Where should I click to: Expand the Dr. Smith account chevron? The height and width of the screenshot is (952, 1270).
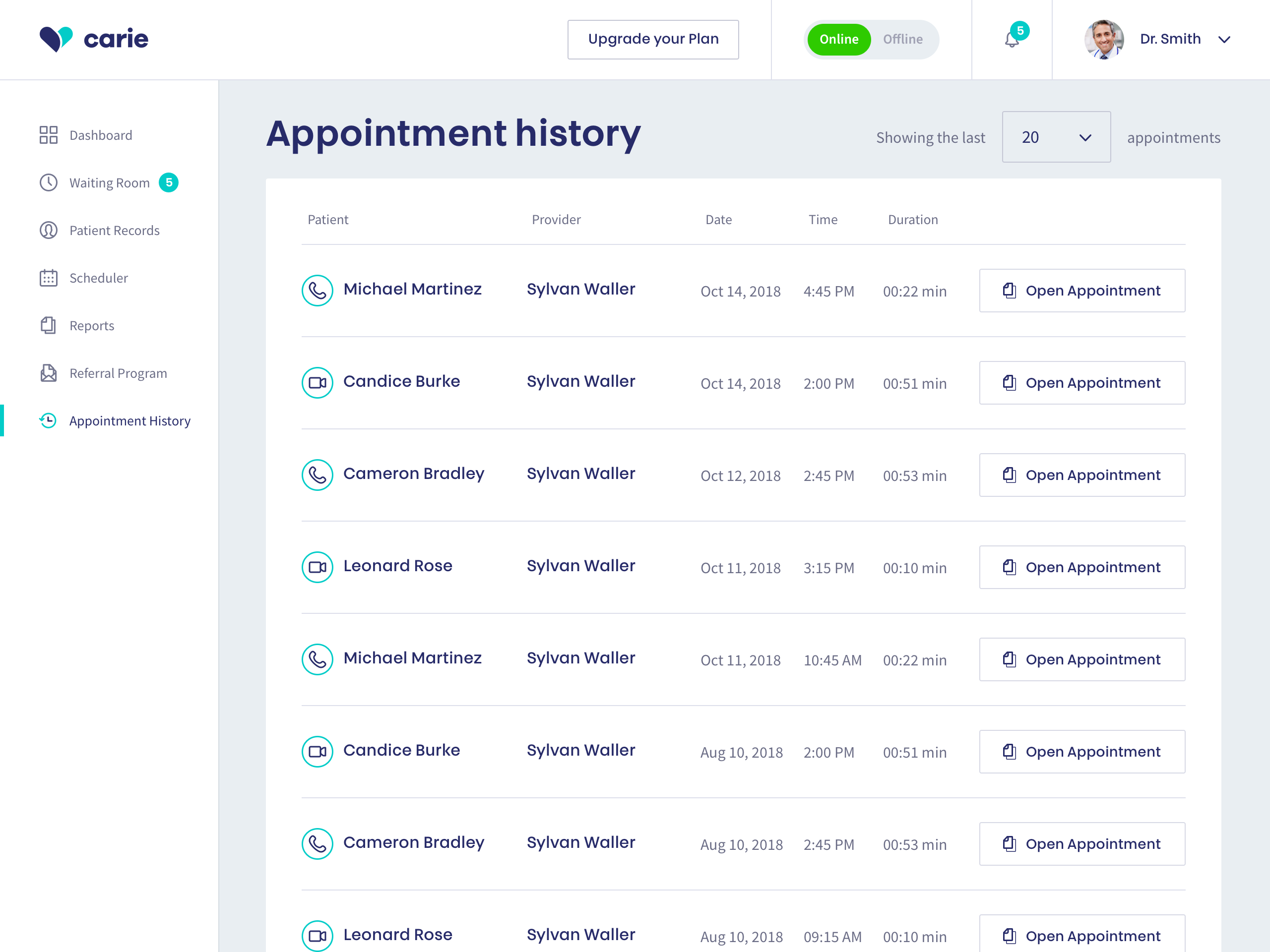tap(1224, 40)
